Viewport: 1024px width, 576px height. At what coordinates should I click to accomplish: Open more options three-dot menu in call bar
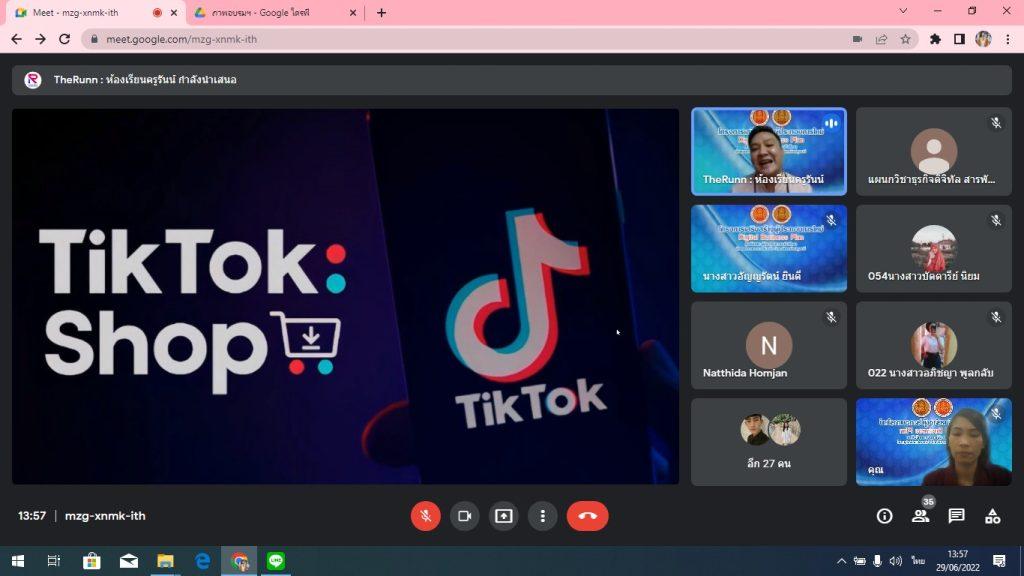pos(543,516)
